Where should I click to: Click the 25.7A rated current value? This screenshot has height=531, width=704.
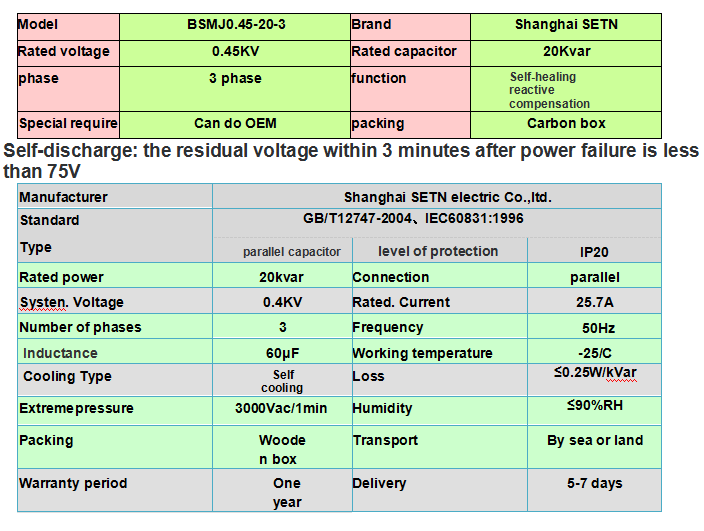[x=592, y=302]
